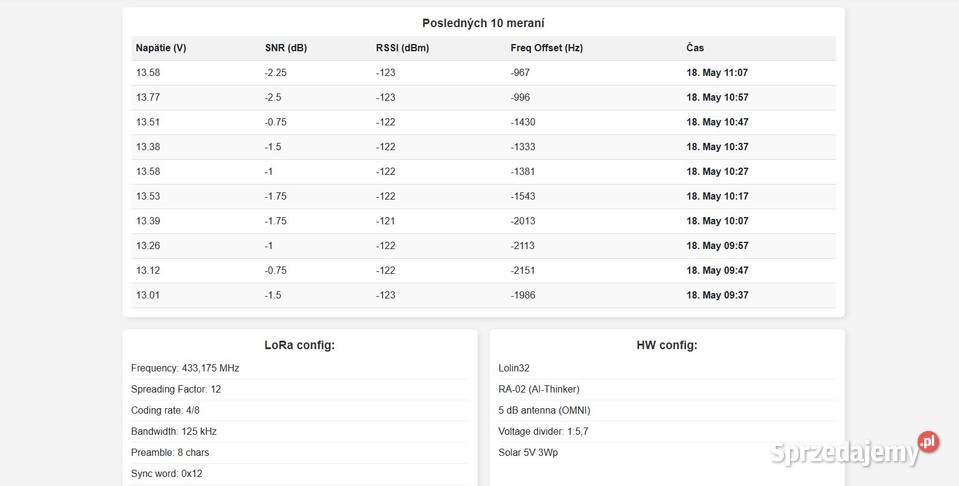Select the Sync word 0x12 entry
Image resolution: width=959 pixels, height=486 pixels.
(x=166, y=473)
